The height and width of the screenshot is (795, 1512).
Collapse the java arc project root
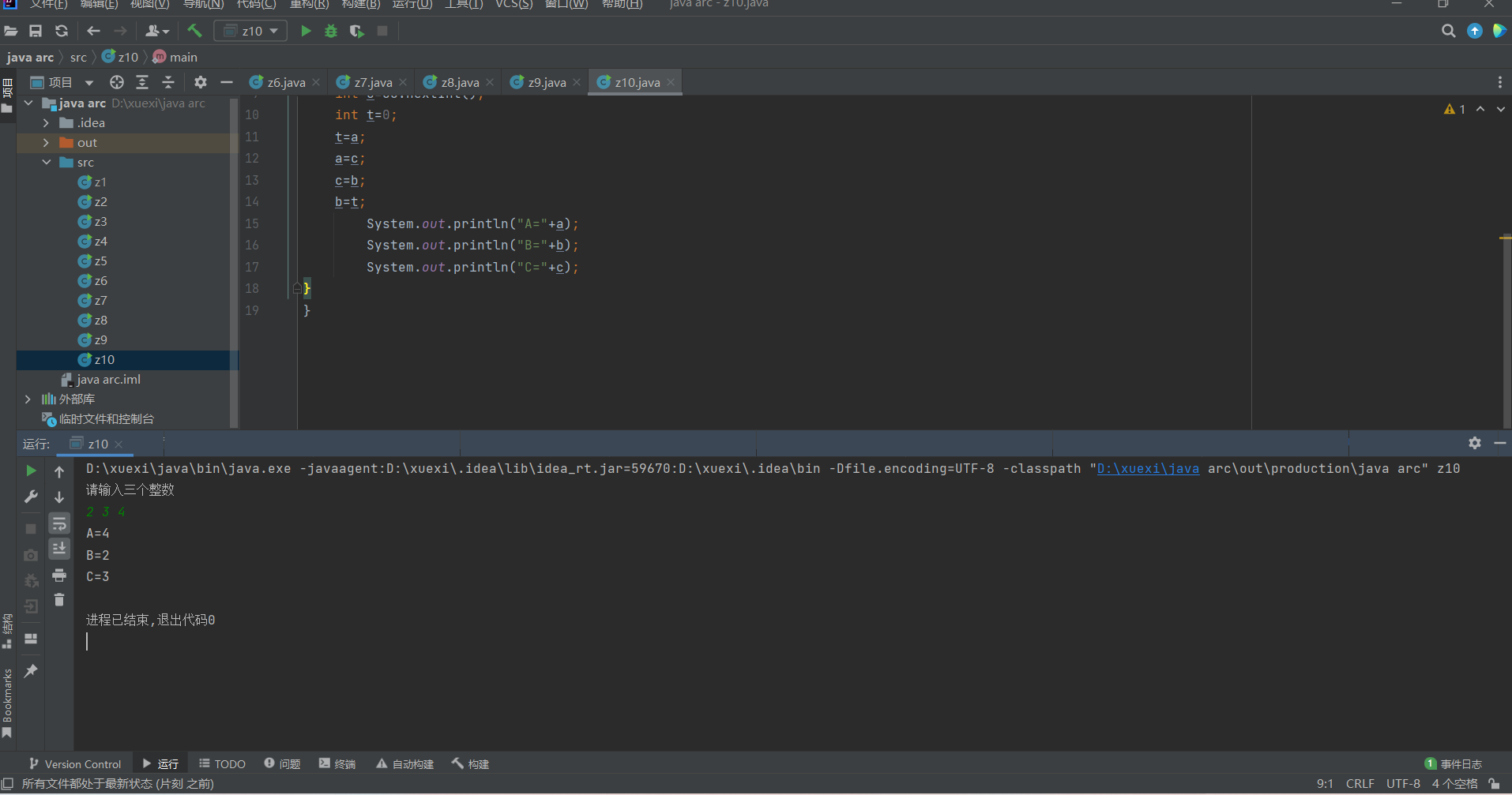click(x=28, y=103)
